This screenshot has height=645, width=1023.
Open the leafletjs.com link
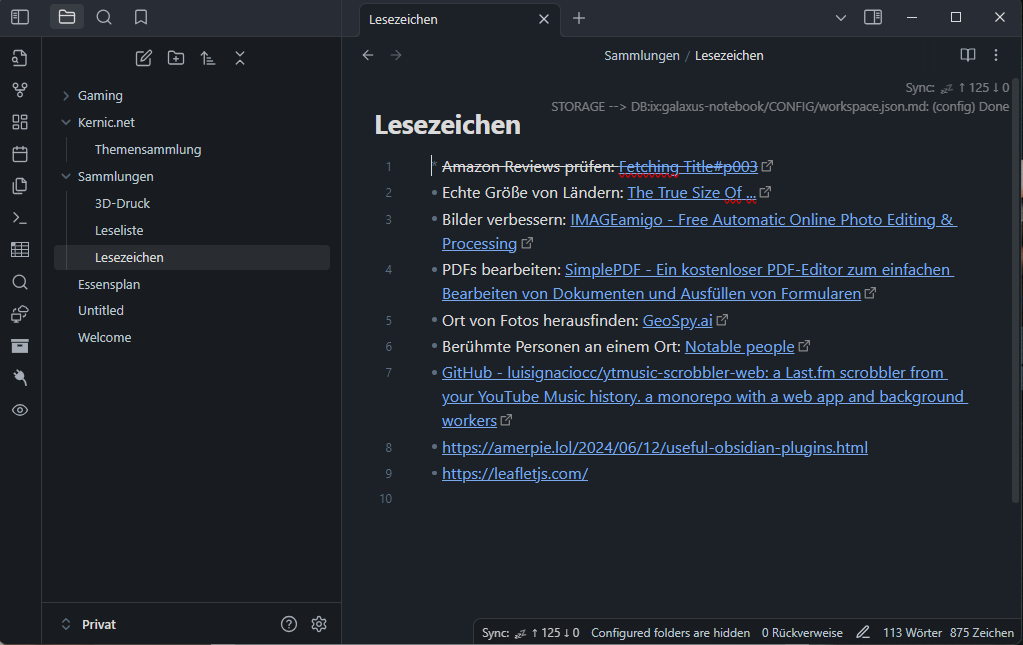(514, 473)
